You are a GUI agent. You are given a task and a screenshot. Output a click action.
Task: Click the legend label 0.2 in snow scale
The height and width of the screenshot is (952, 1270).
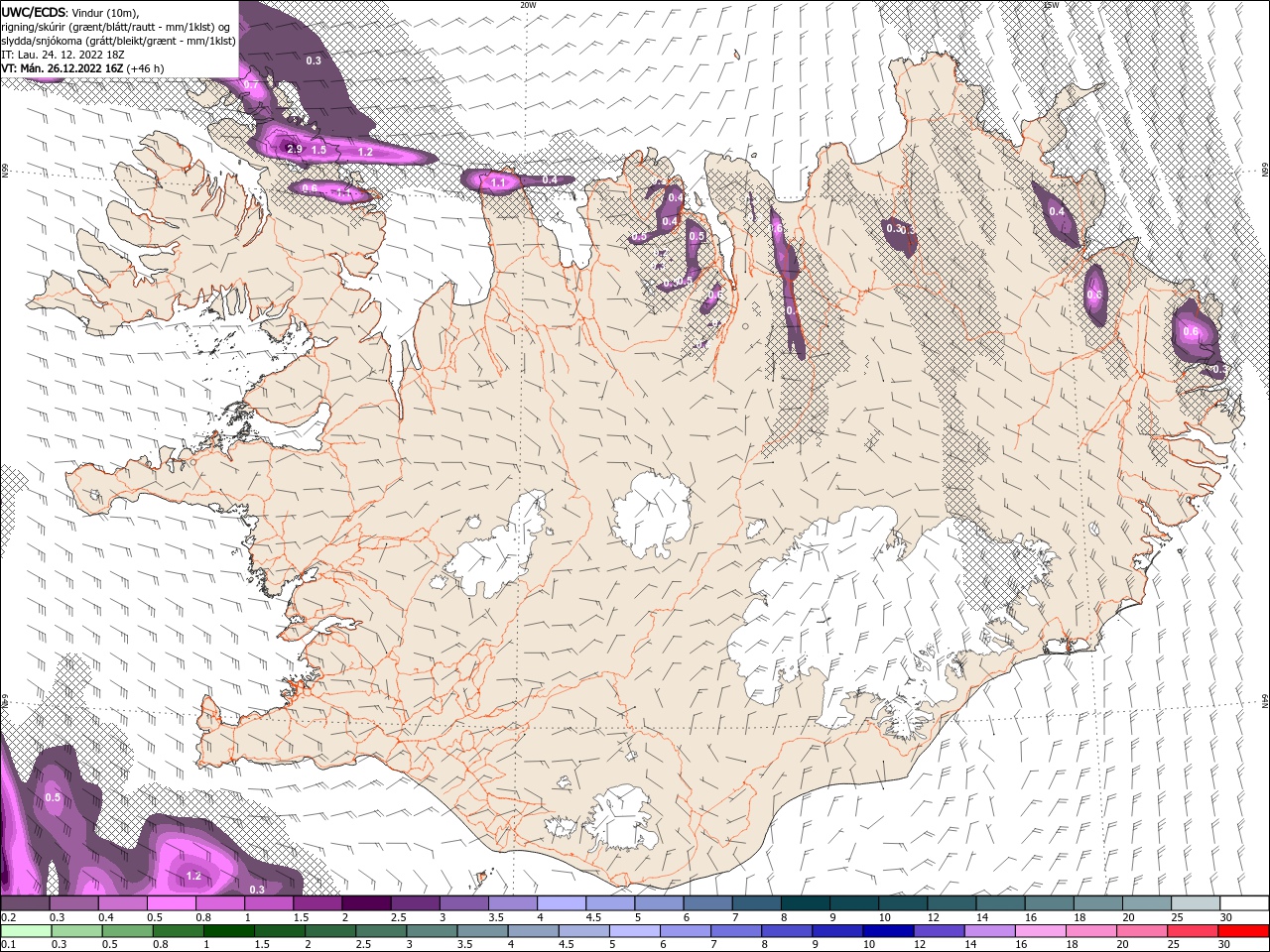coord(9,918)
